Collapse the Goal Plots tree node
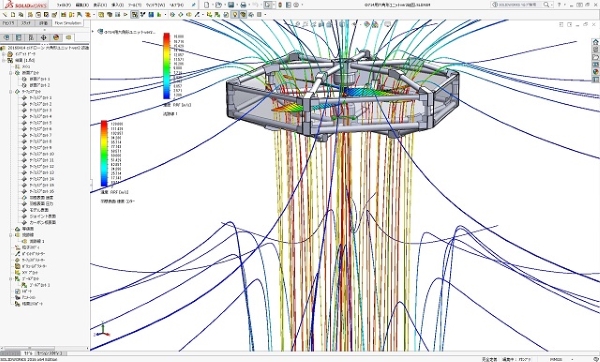Image resolution: width=600 pixels, height=362 pixels. 11,279
